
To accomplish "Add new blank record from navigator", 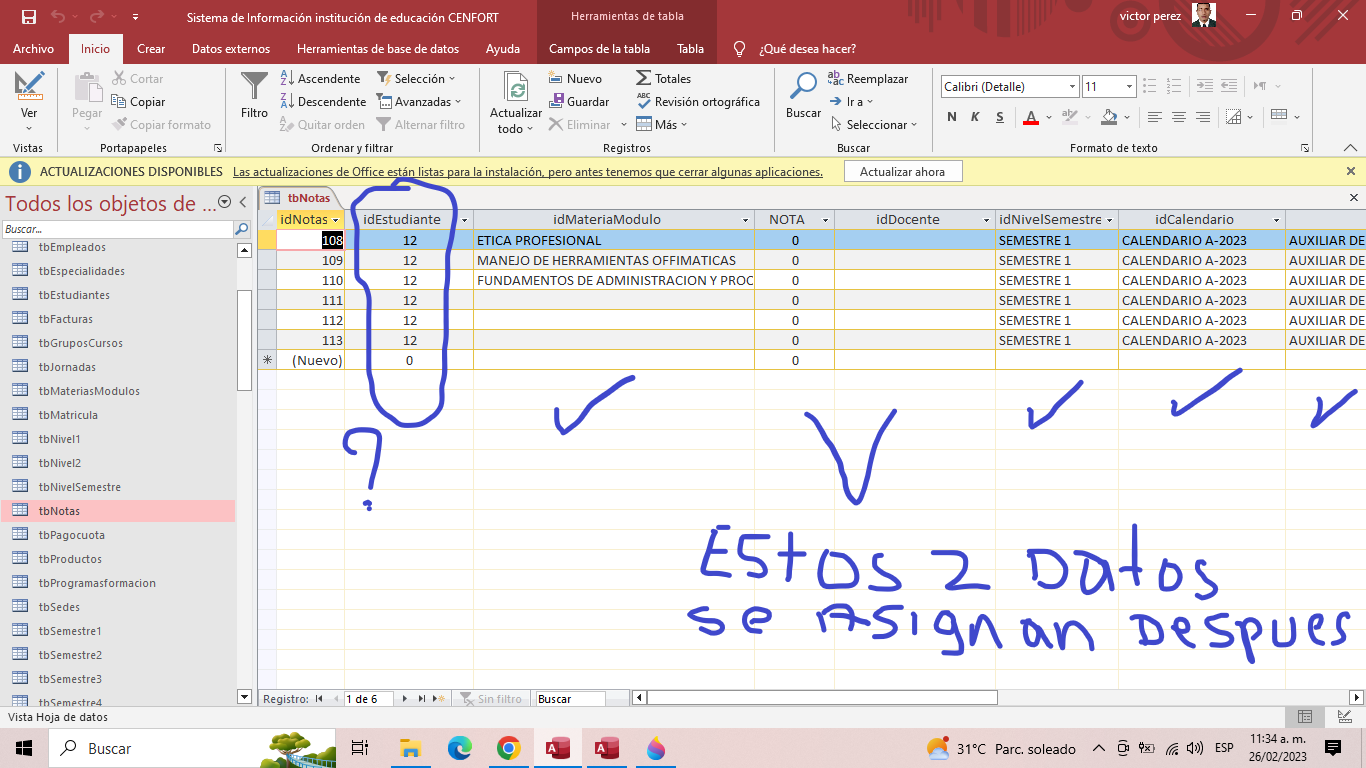I will tap(438, 699).
